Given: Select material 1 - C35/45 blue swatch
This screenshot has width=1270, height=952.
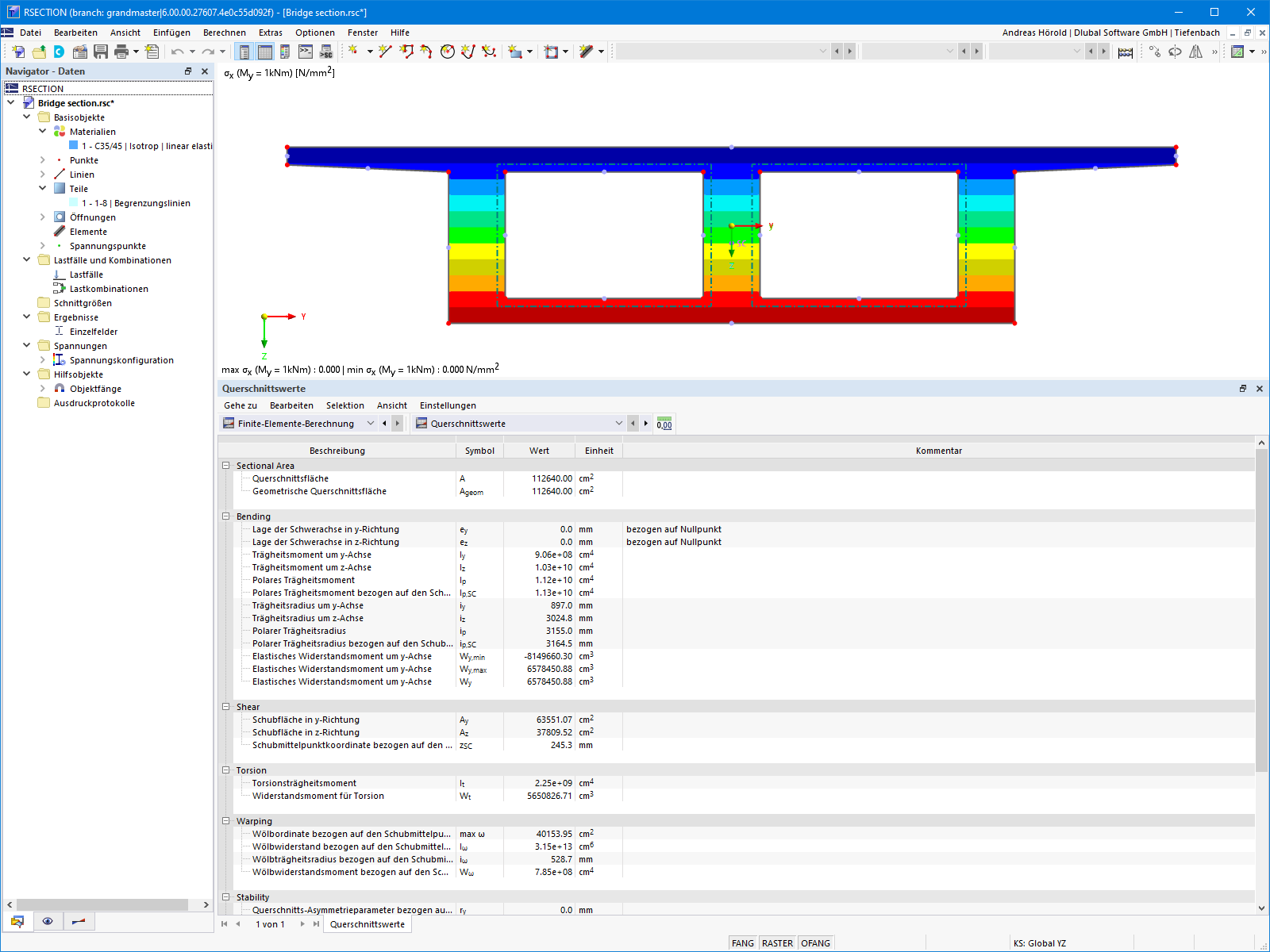Looking at the screenshot, I should tap(74, 146).
